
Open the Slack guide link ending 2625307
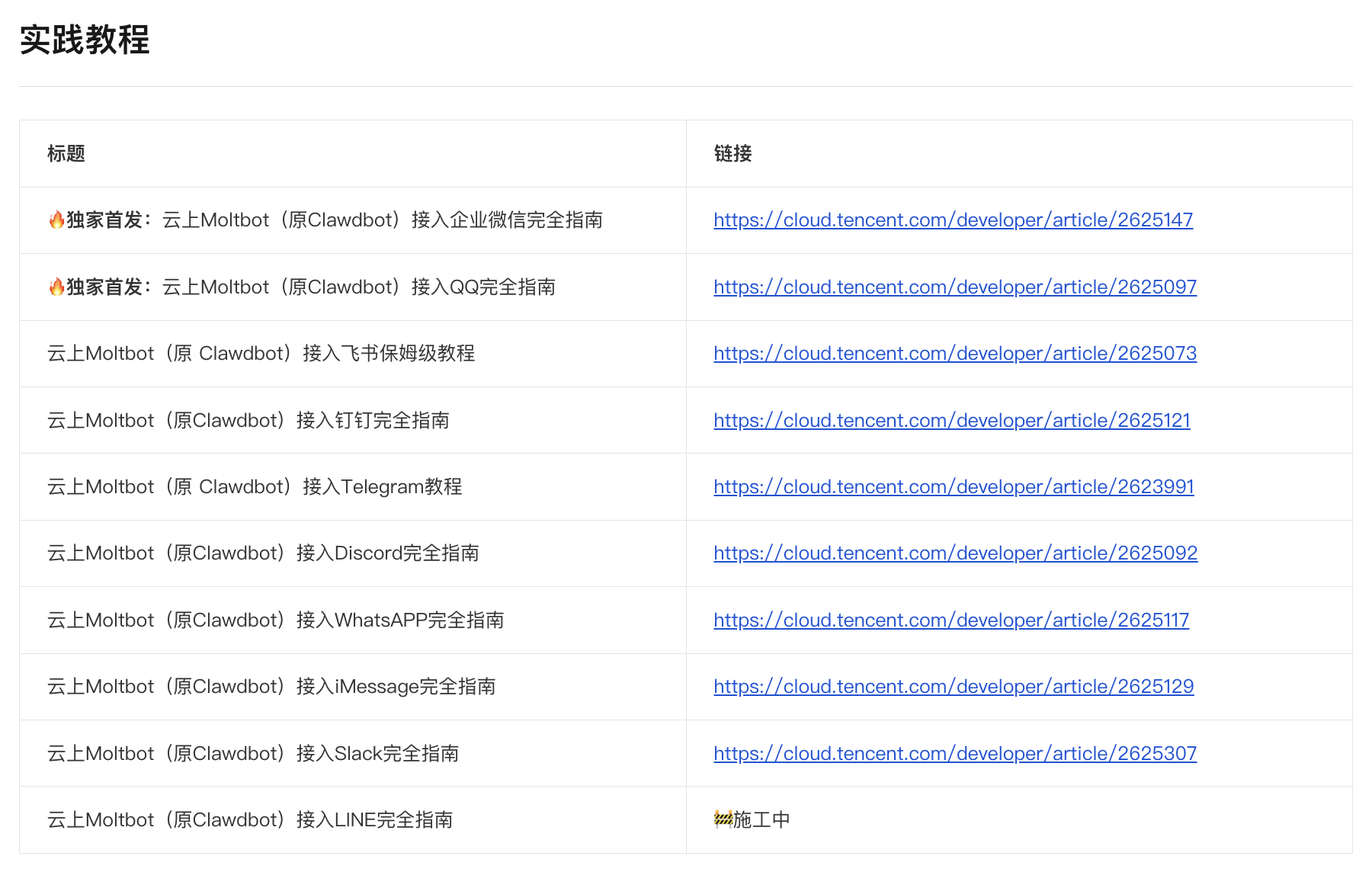pos(954,754)
